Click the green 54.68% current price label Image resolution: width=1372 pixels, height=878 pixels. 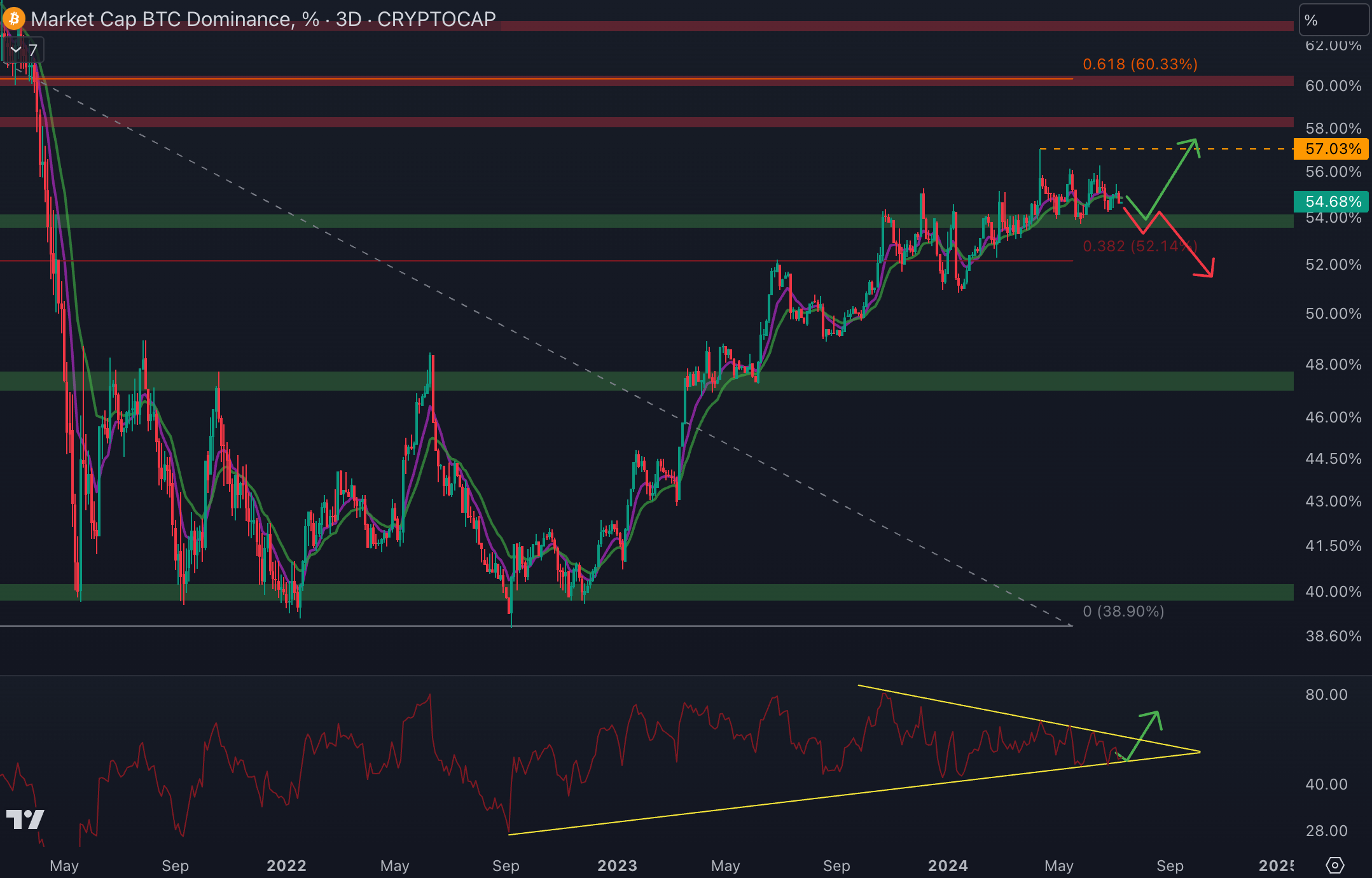tap(1332, 202)
